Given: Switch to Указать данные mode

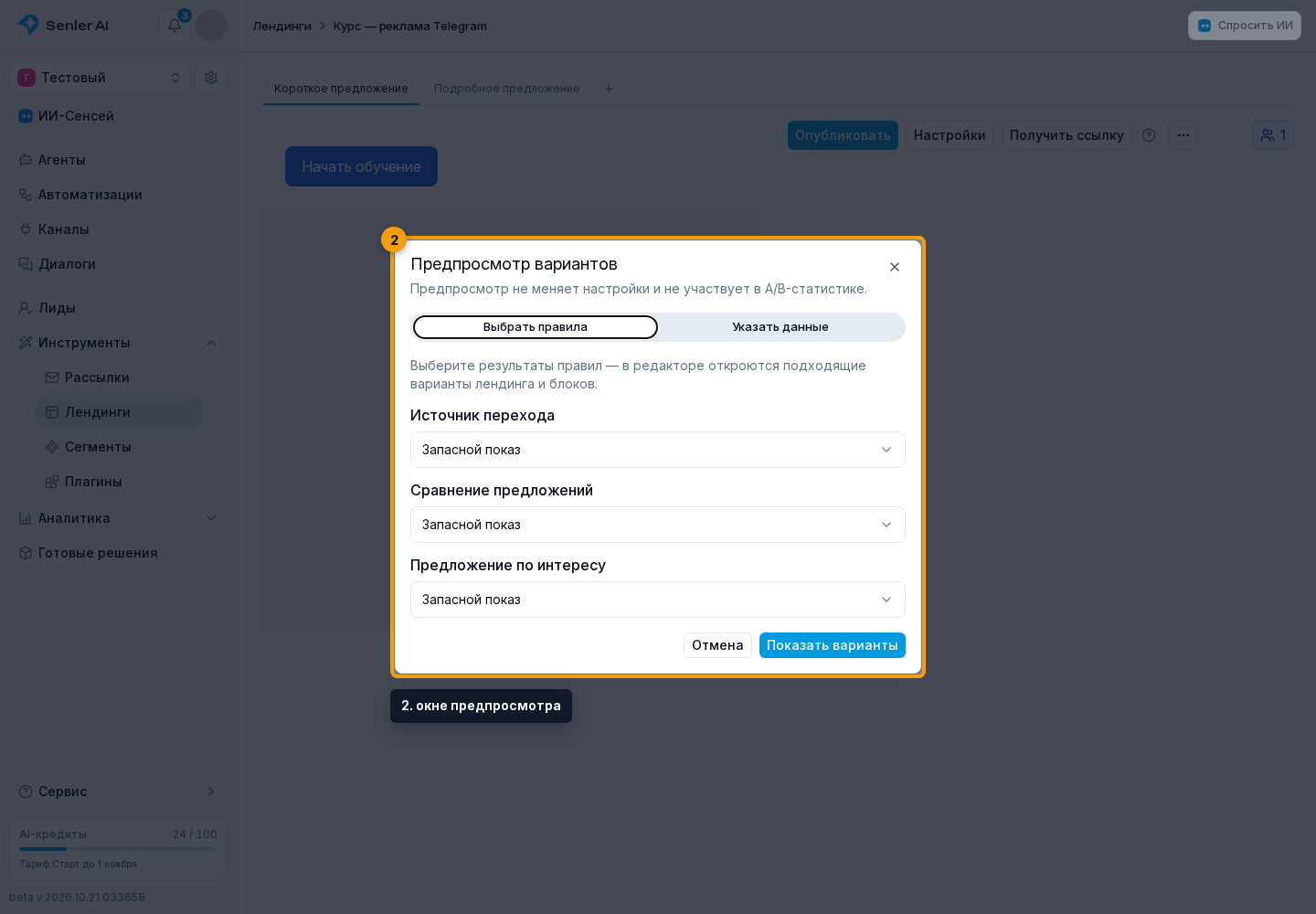Looking at the screenshot, I should point(780,327).
